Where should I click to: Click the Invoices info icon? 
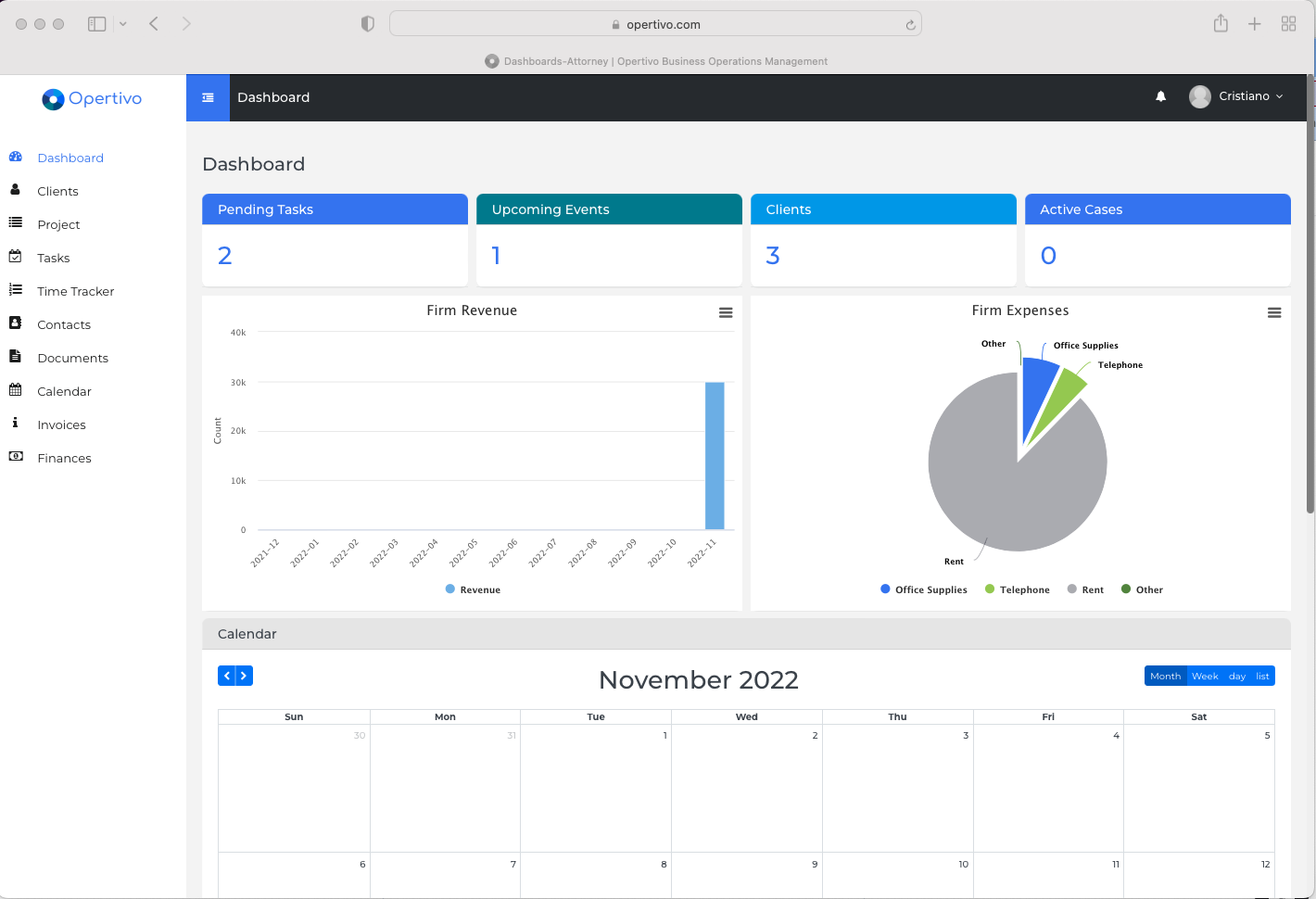coord(15,423)
